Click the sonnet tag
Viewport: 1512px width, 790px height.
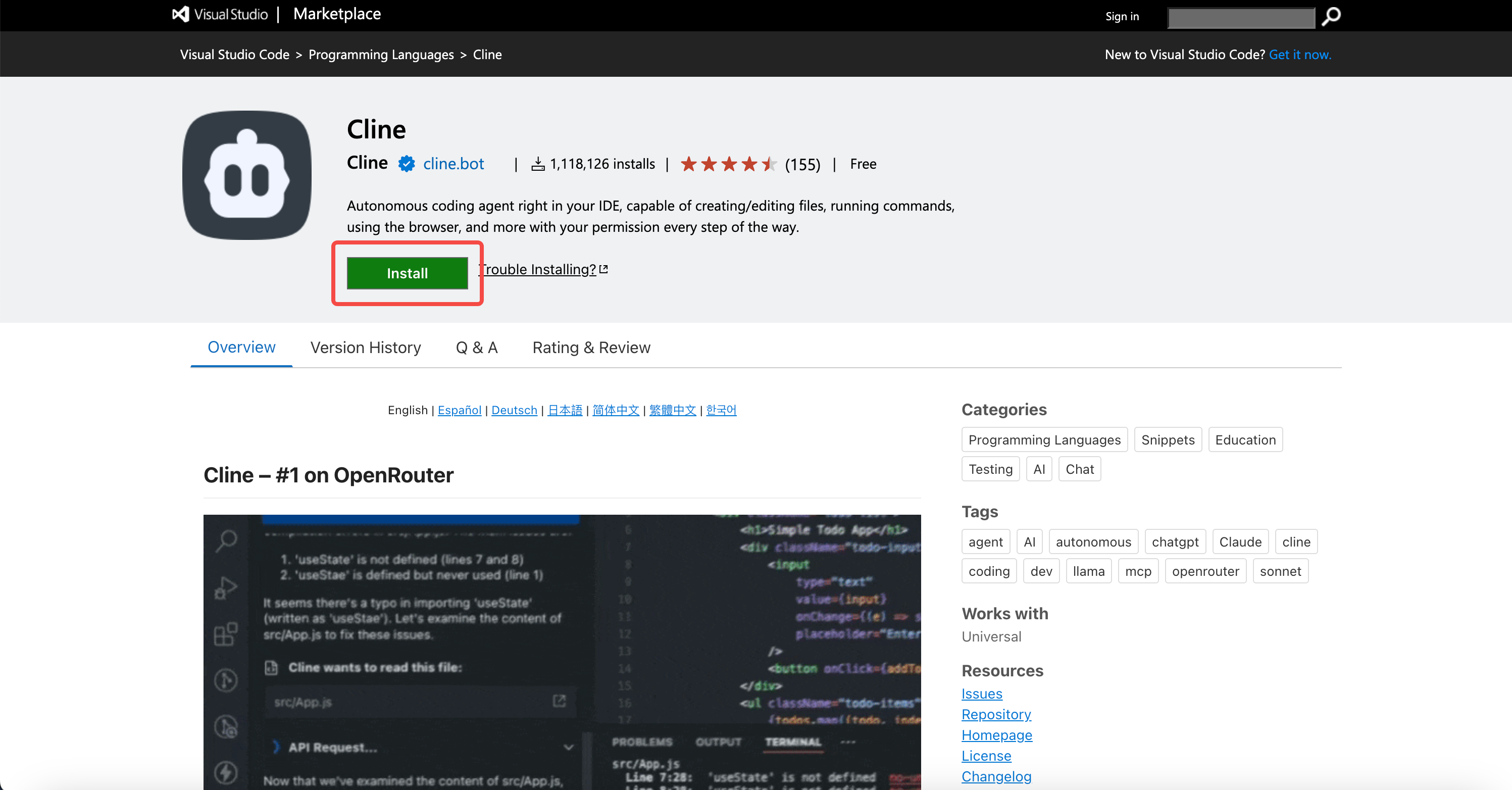[1280, 571]
